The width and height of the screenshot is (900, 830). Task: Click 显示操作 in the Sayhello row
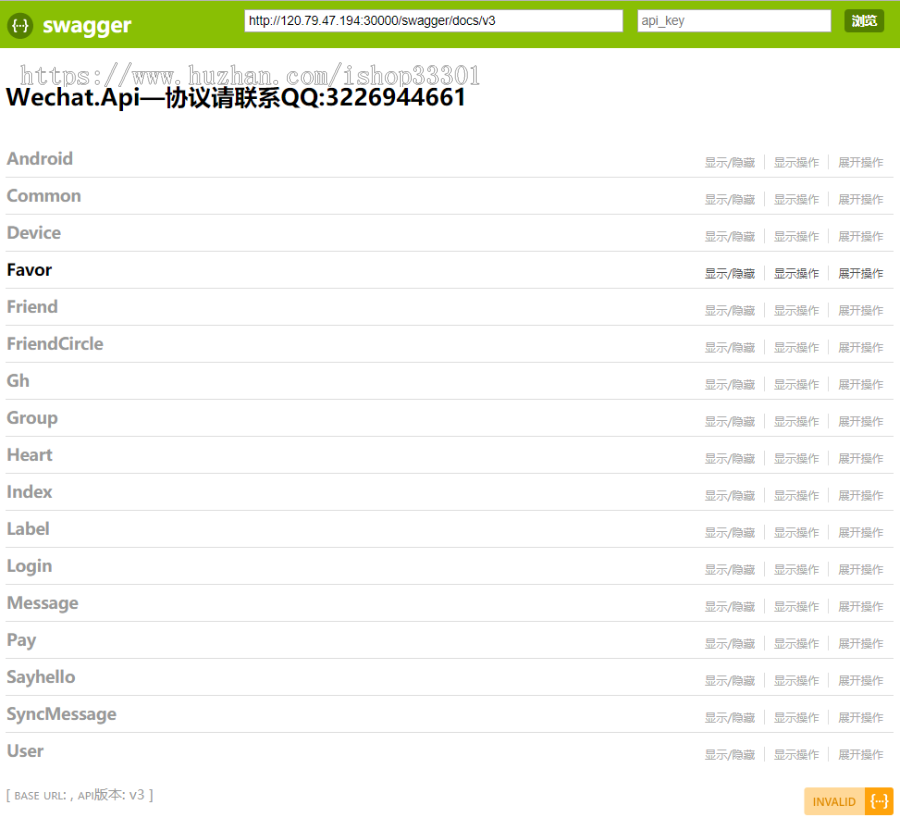(x=797, y=681)
